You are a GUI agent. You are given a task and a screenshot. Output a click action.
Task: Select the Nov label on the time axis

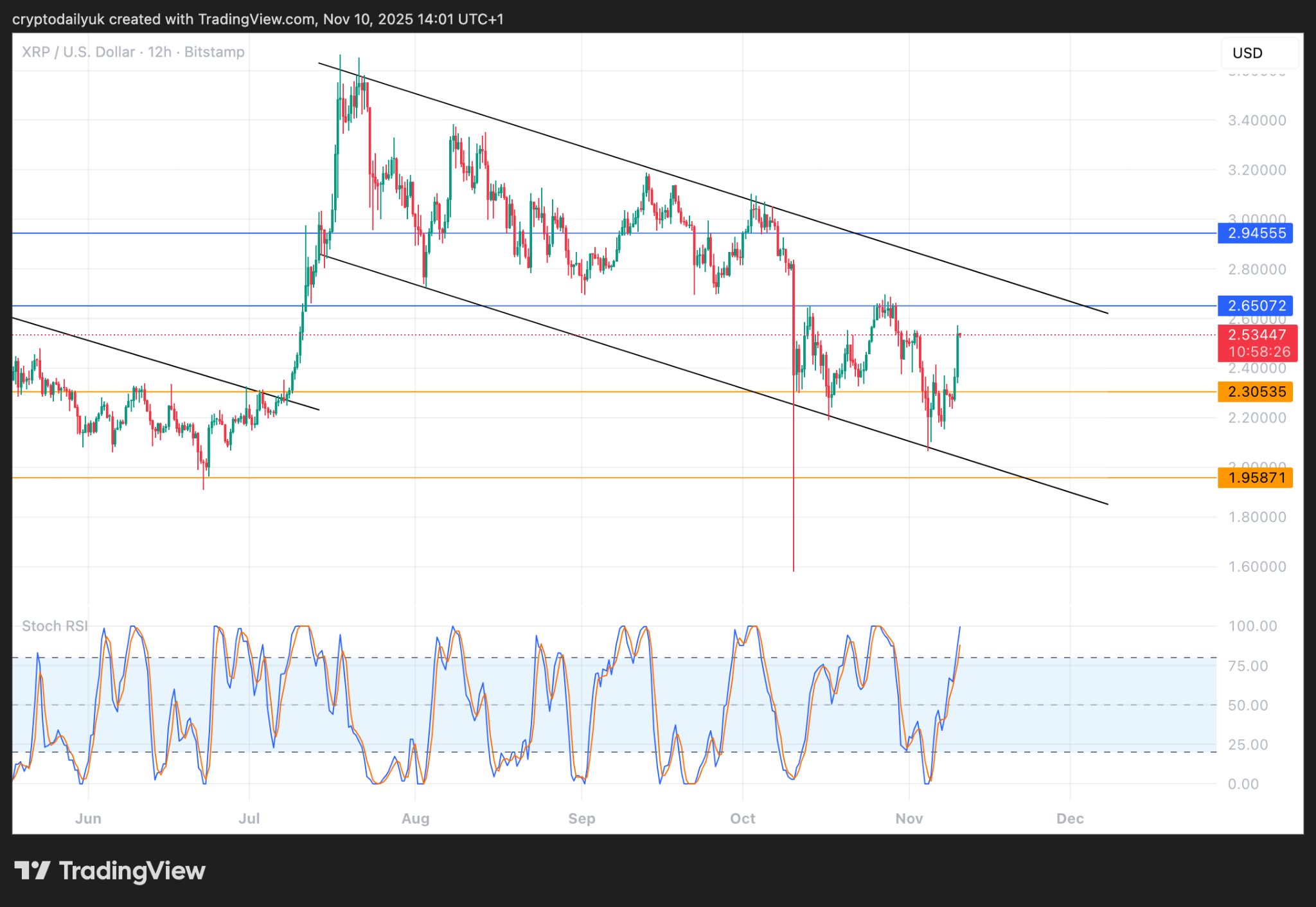click(909, 818)
